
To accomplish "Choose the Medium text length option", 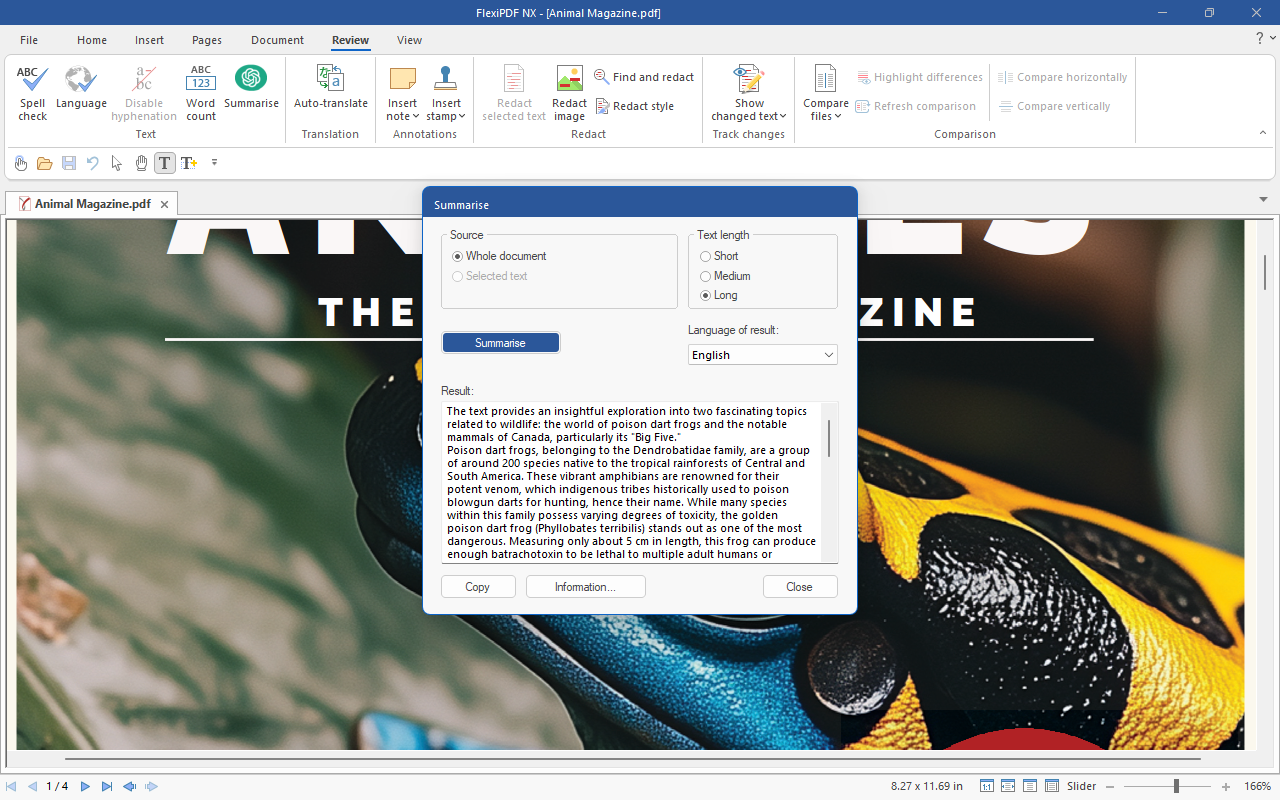I will tap(706, 276).
